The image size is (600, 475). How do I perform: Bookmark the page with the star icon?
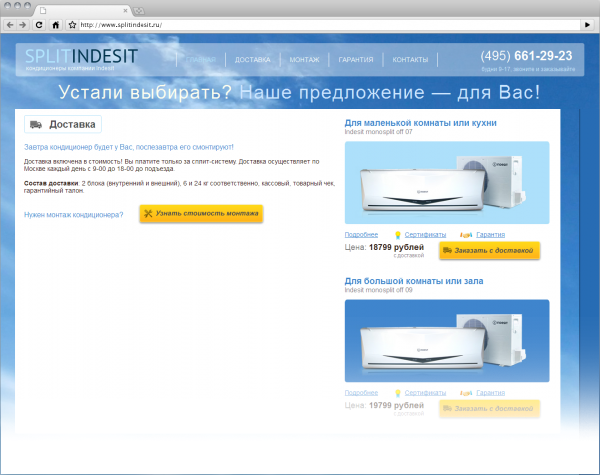pyautogui.click(x=72, y=25)
